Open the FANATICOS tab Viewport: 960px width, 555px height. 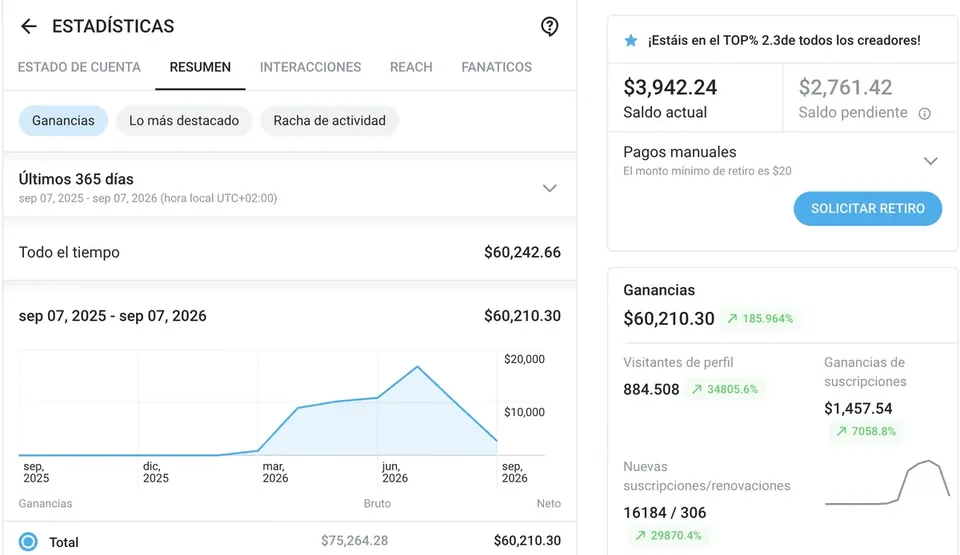pyautogui.click(x=497, y=67)
